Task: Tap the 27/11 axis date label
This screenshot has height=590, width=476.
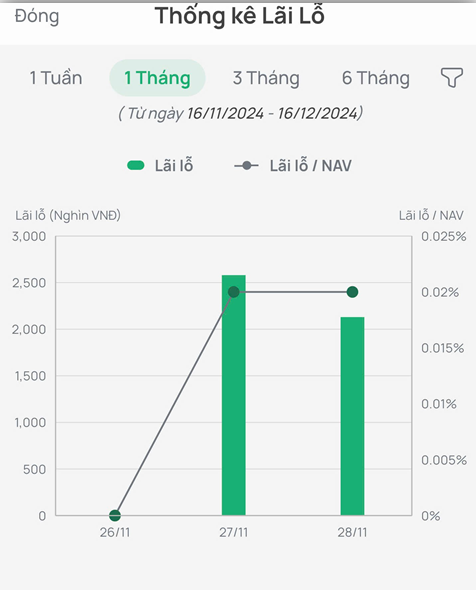Action: (234, 533)
